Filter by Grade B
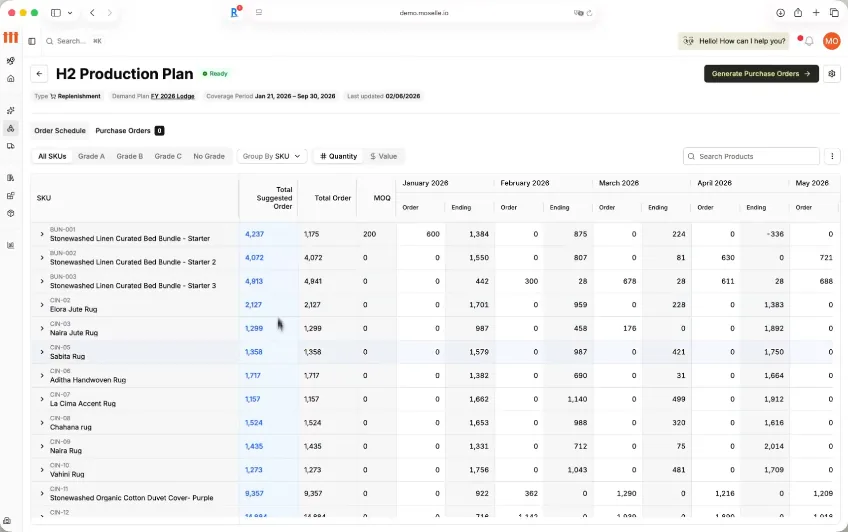 coord(130,156)
